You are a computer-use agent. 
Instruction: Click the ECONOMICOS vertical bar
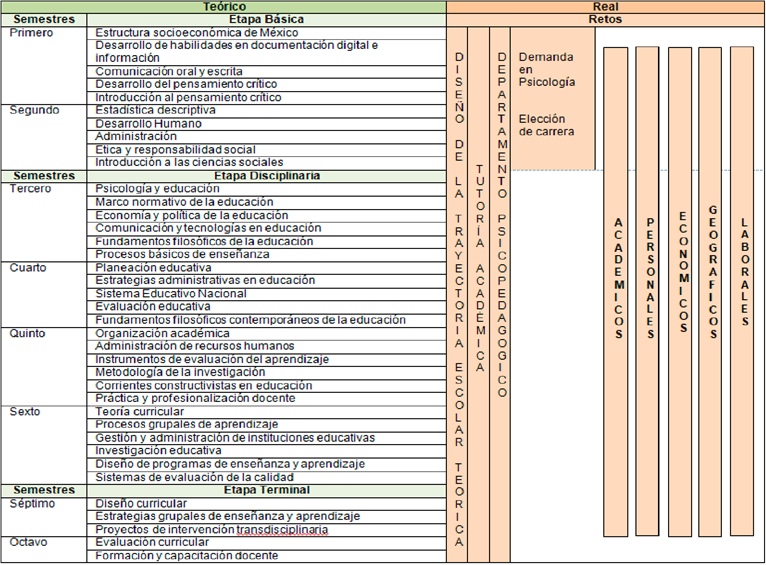point(680,290)
